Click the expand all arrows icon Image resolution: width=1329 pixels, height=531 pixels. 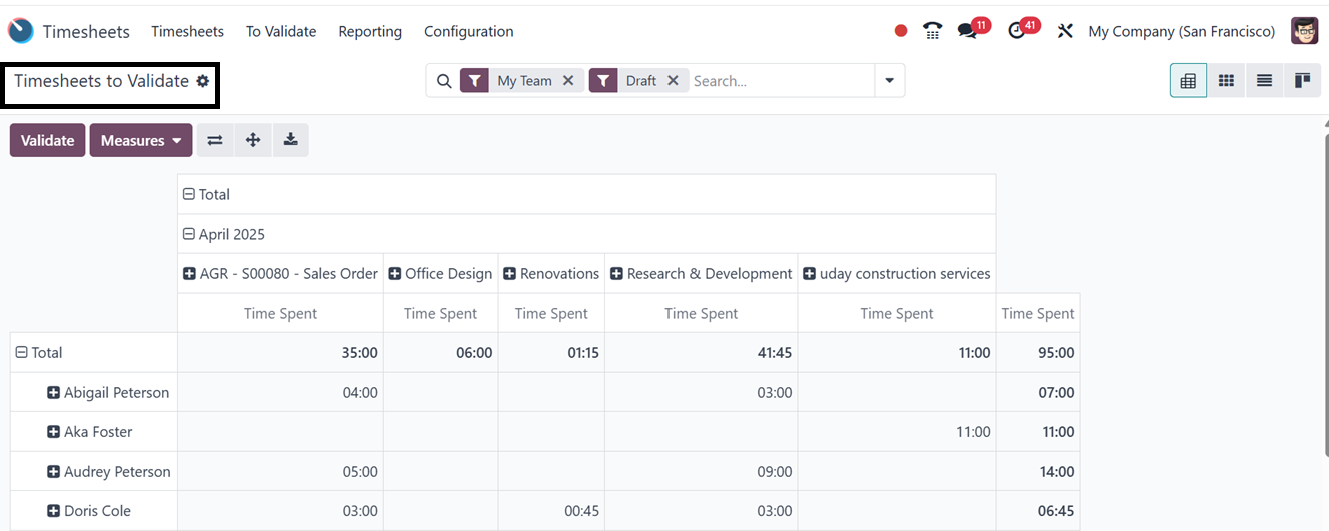253,140
